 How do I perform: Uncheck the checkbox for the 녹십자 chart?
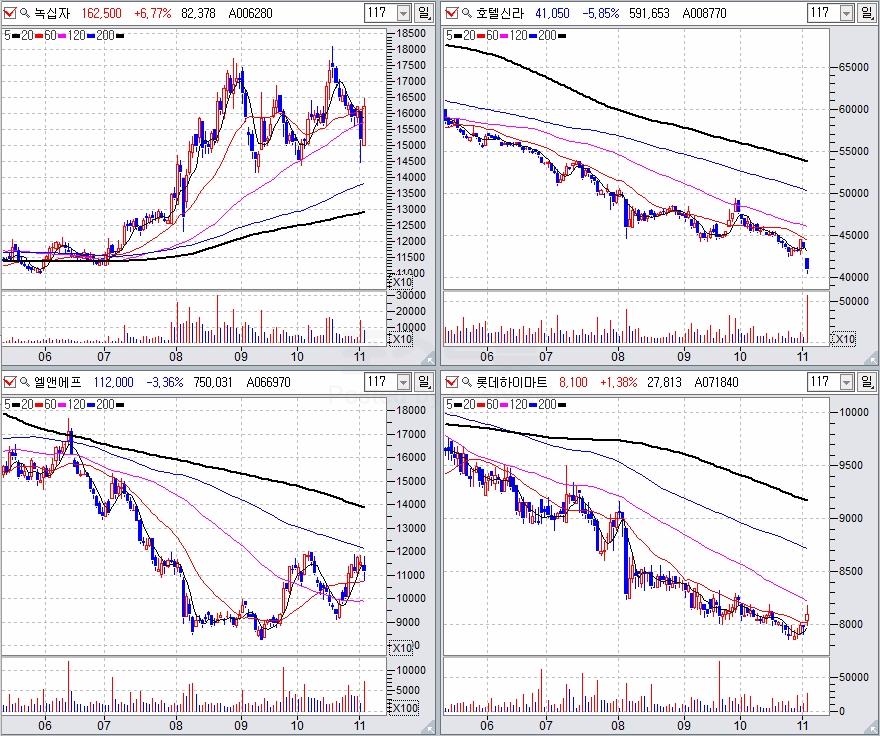(x=10, y=13)
